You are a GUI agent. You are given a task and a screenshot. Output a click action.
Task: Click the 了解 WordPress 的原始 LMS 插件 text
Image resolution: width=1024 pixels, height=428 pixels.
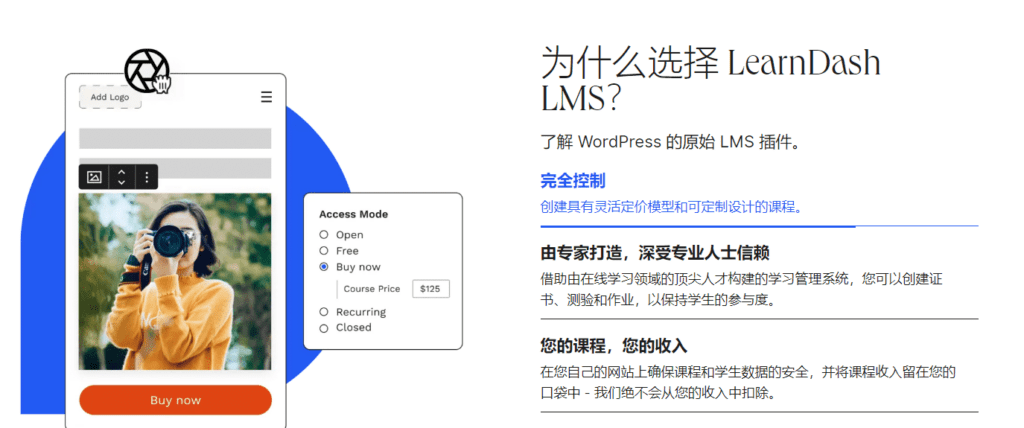[x=670, y=142]
